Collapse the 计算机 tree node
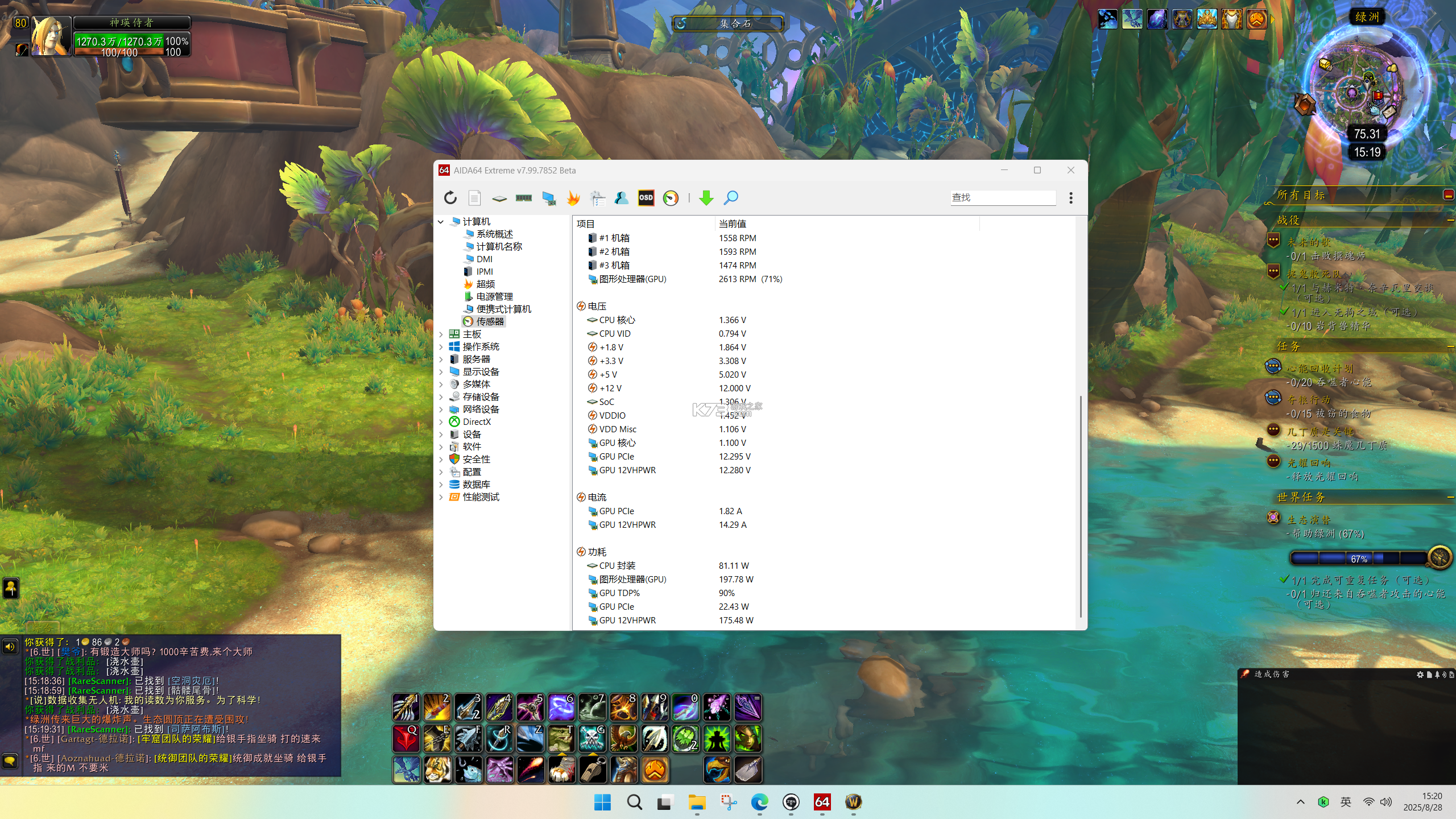The height and width of the screenshot is (819, 1456). click(x=441, y=222)
